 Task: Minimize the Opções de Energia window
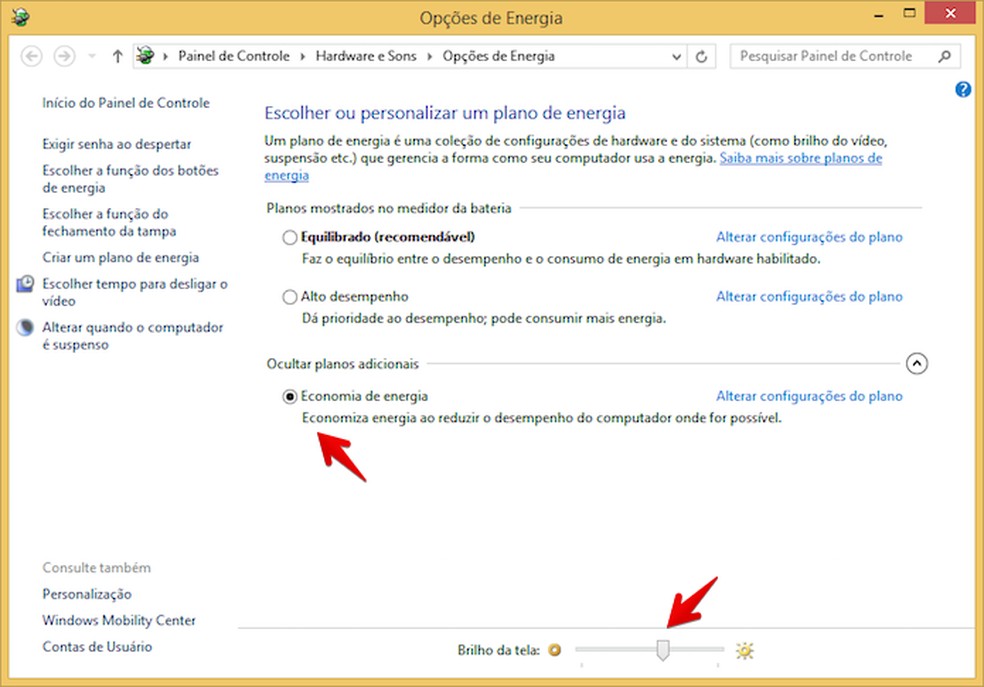[x=879, y=14]
